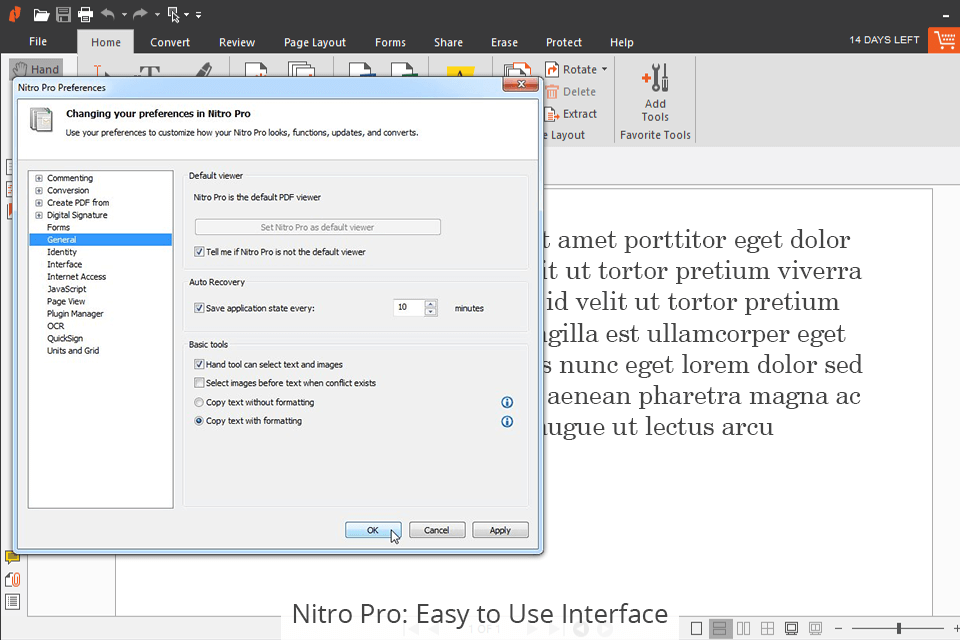Click Apply in Preferences dialog
The width and height of the screenshot is (960, 640).
click(x=500, y=530)
